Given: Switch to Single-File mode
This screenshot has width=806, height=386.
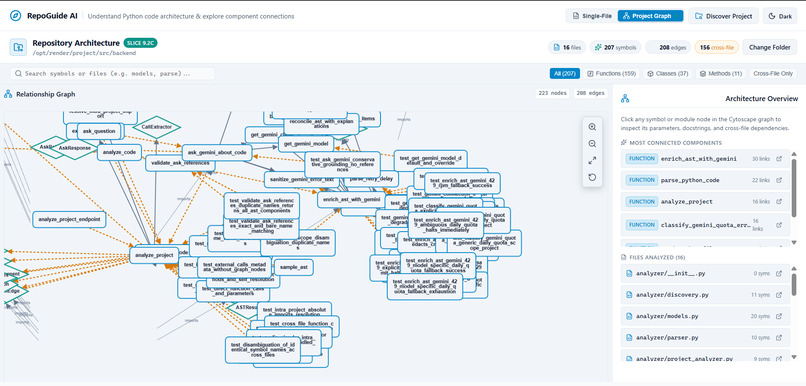Looking at the screenshot, I should [x=592, y=16].
